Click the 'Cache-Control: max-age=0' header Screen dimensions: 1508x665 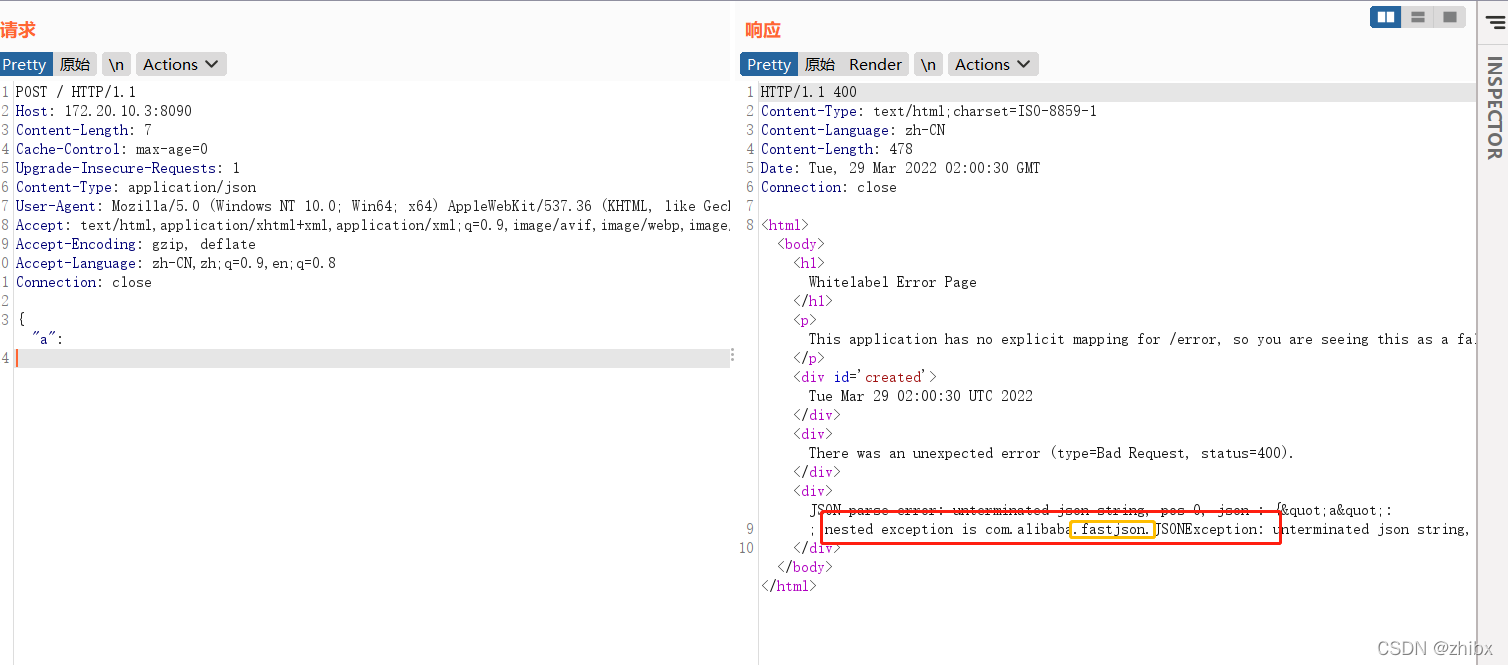point(112,149)
